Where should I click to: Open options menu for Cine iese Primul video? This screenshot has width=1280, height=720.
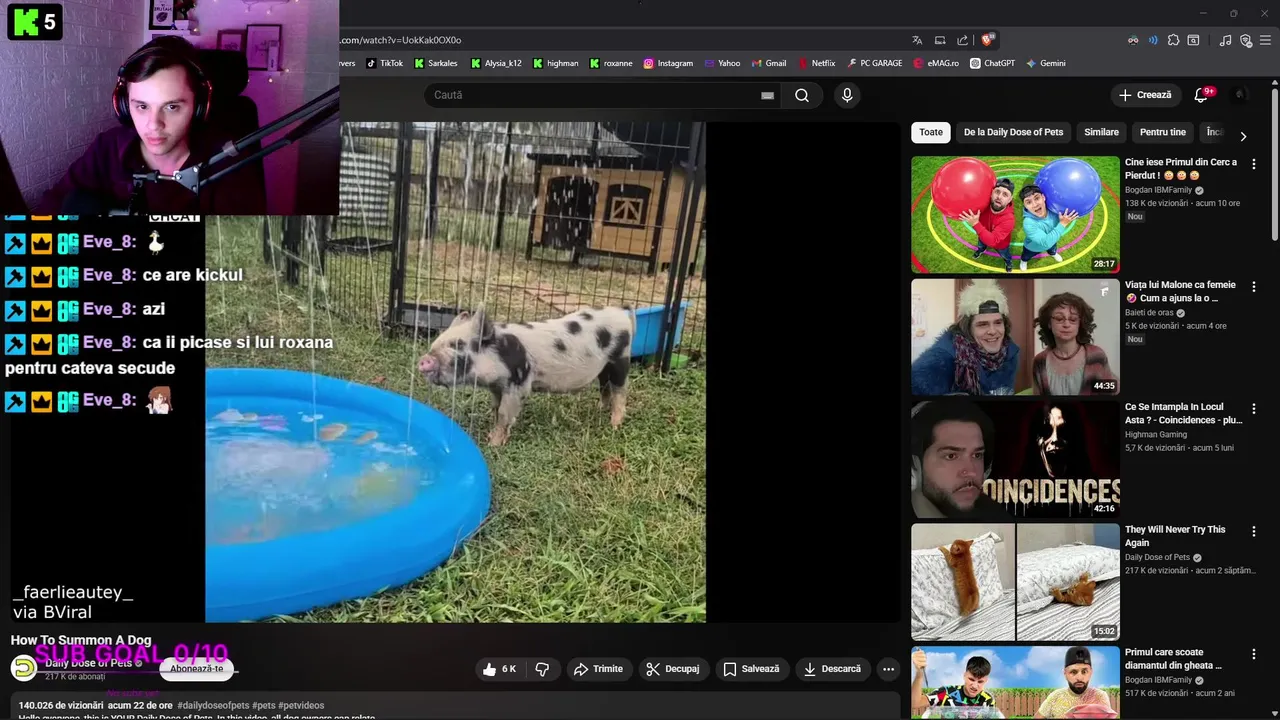tap(1254, 163)
